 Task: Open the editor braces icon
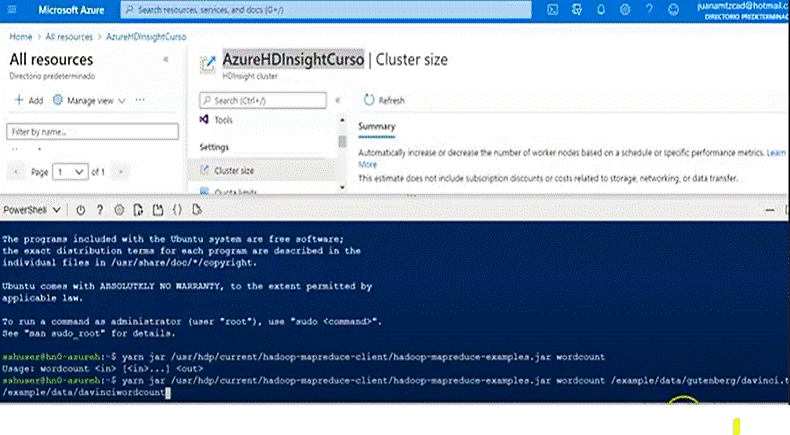pos(177,210)
